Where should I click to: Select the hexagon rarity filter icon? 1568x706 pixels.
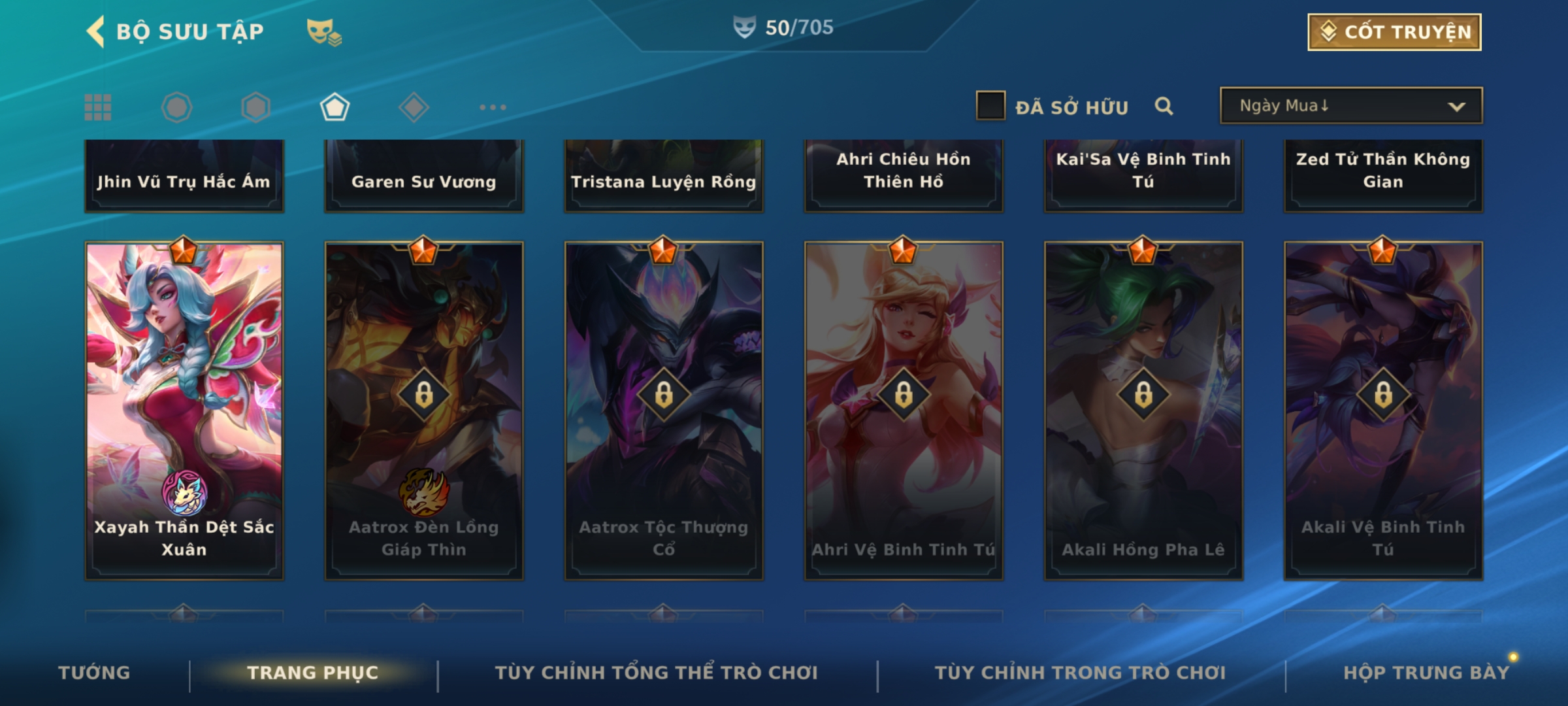(255, 107)
